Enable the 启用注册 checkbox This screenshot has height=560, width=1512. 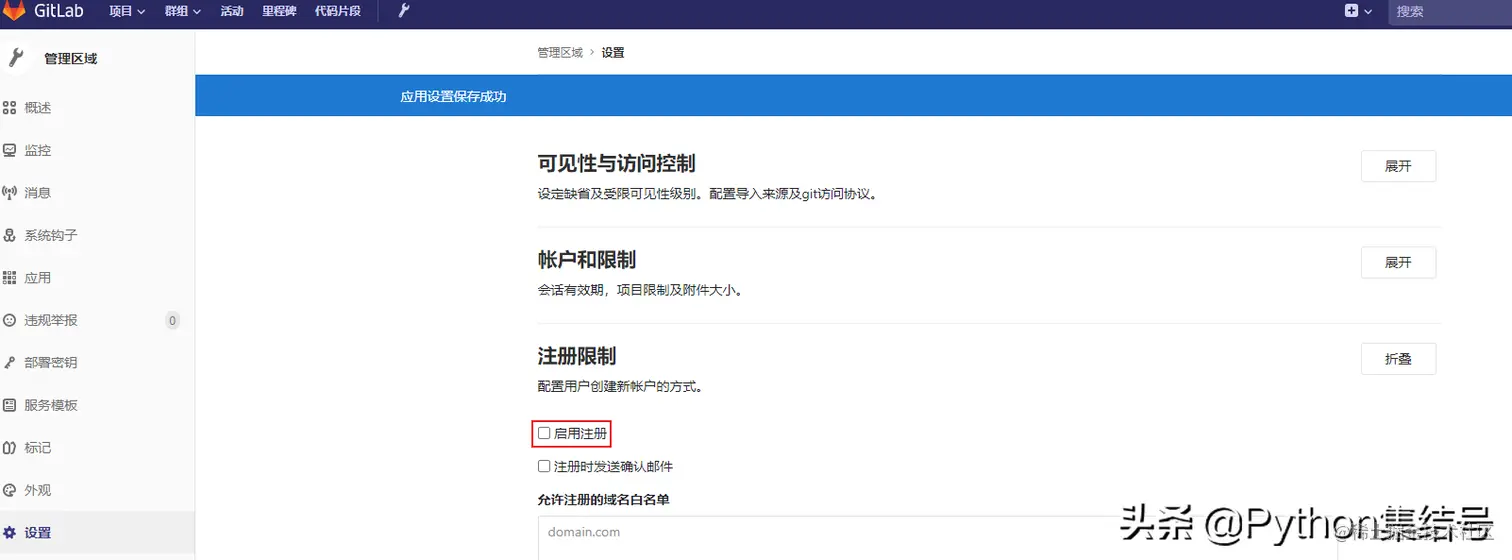tap(544, 433)
